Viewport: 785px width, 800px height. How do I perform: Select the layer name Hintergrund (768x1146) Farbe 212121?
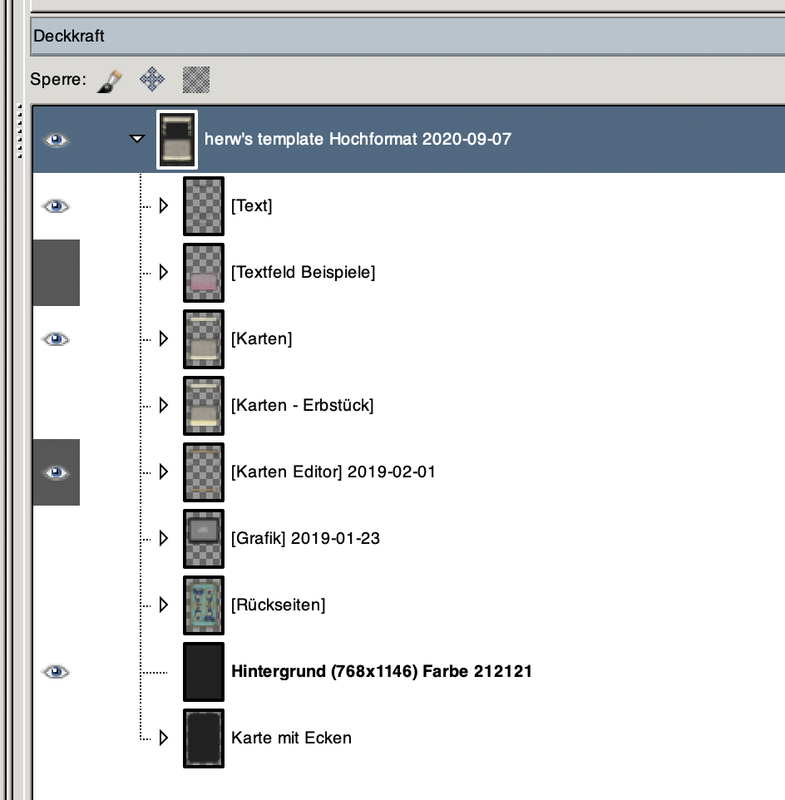click(x=382, y=671)
